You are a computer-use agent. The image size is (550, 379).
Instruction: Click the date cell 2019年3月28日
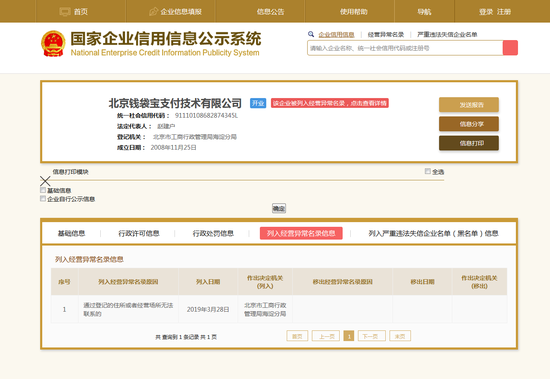[208, 310]
